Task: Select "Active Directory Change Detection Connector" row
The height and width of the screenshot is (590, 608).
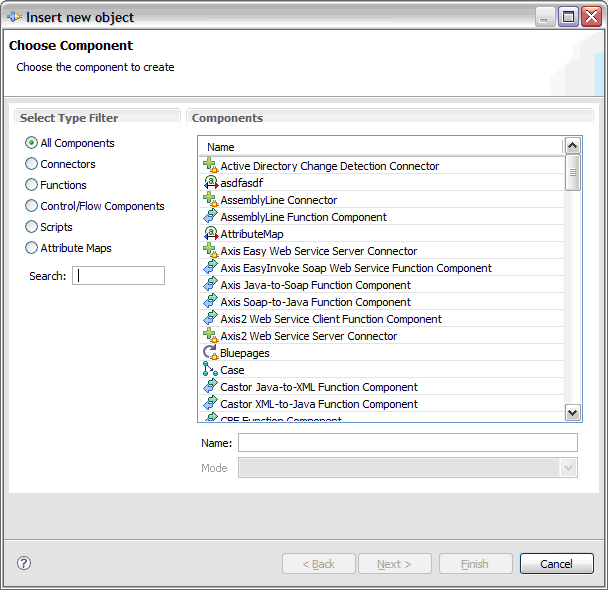Action: (x=382, y=166)
